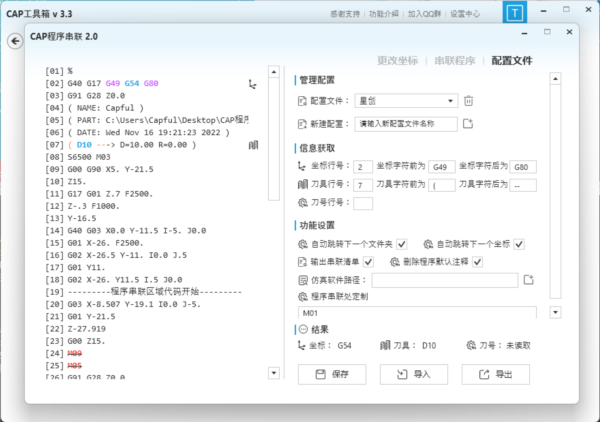Viewport: 600px width, 422px height.
Task: Click gear icon next to 程序串联处定制
Action: (303, 297)
